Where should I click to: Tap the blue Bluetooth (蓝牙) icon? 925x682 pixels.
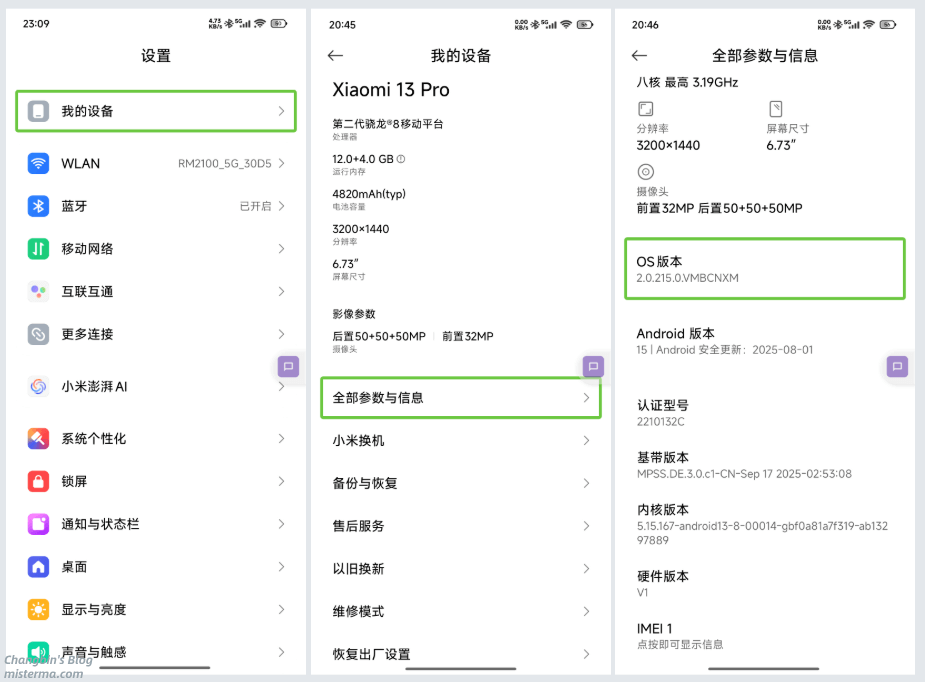click(38, 206)
